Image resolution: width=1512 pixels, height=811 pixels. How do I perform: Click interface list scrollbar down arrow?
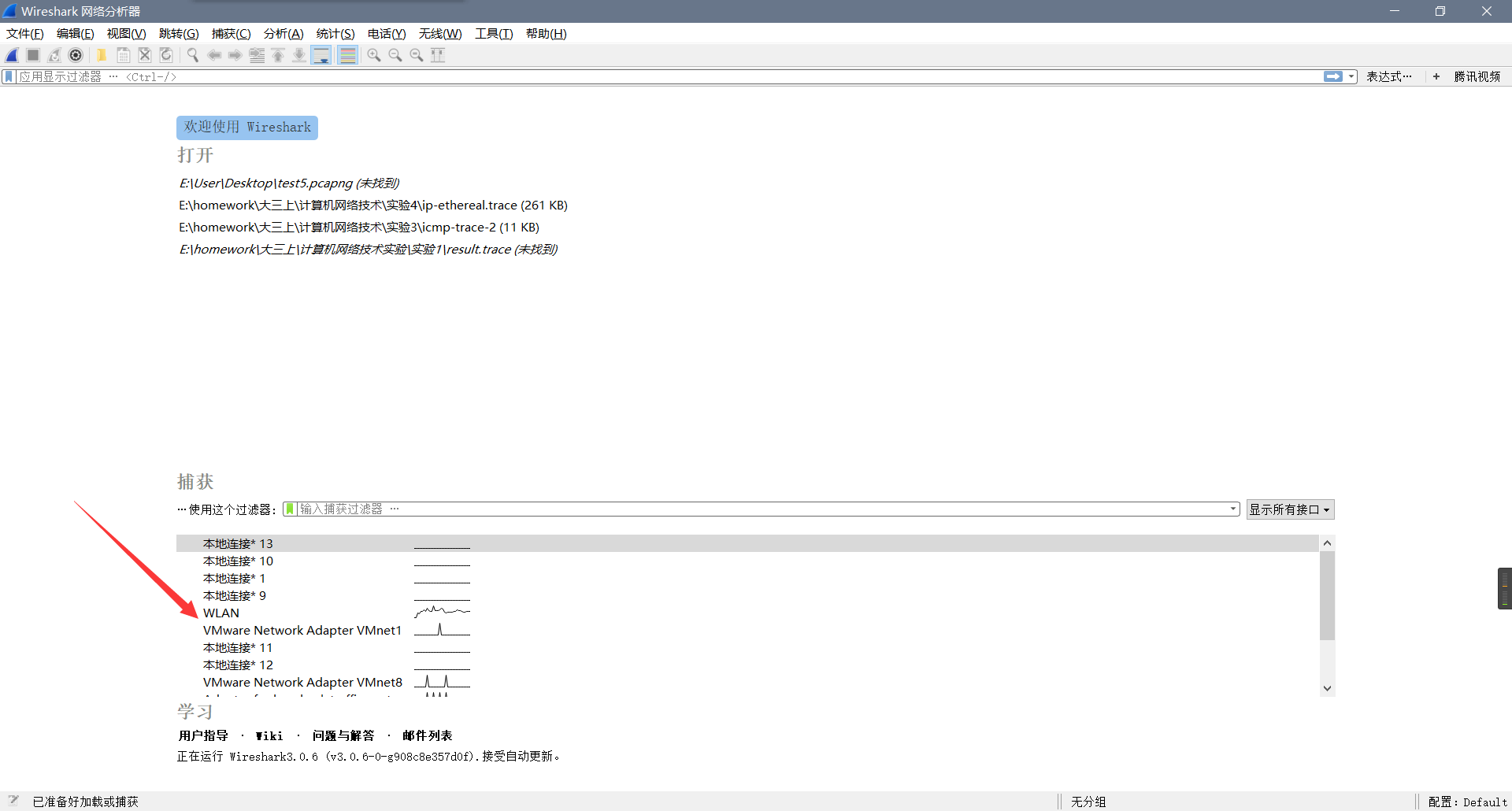(x=1327, y=688)
